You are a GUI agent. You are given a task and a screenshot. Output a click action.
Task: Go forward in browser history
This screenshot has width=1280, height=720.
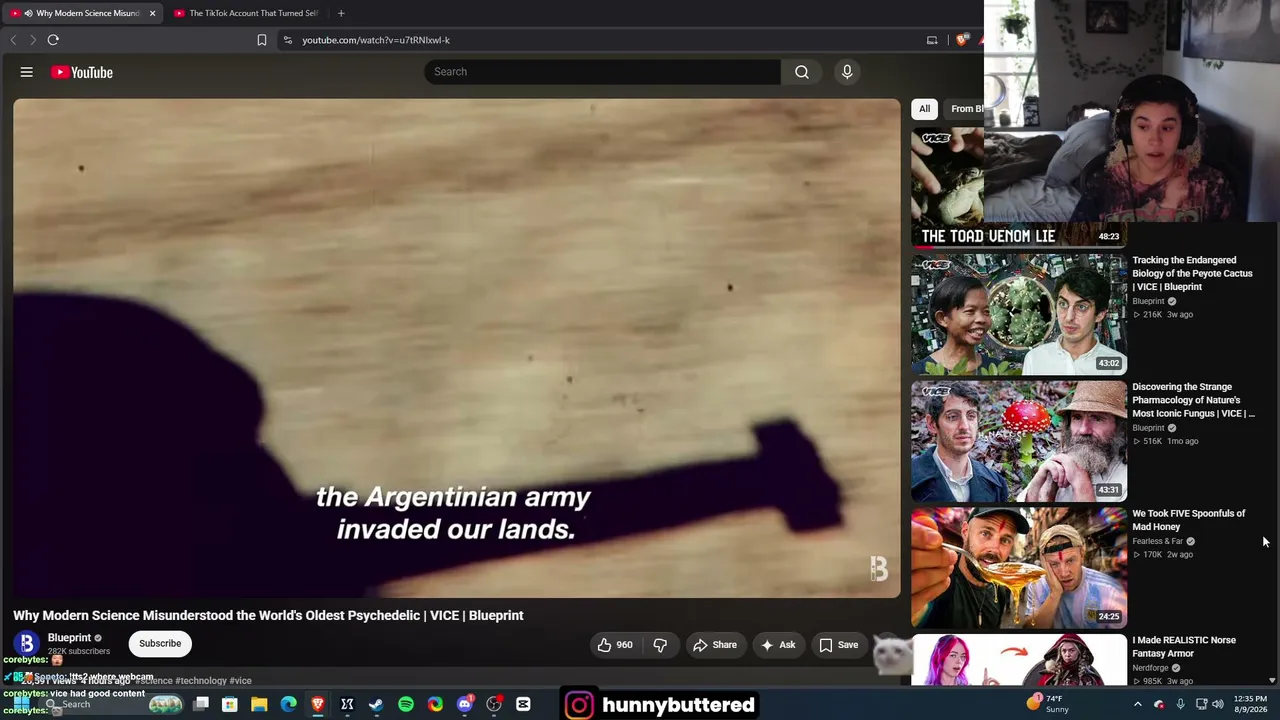[32, 40]
